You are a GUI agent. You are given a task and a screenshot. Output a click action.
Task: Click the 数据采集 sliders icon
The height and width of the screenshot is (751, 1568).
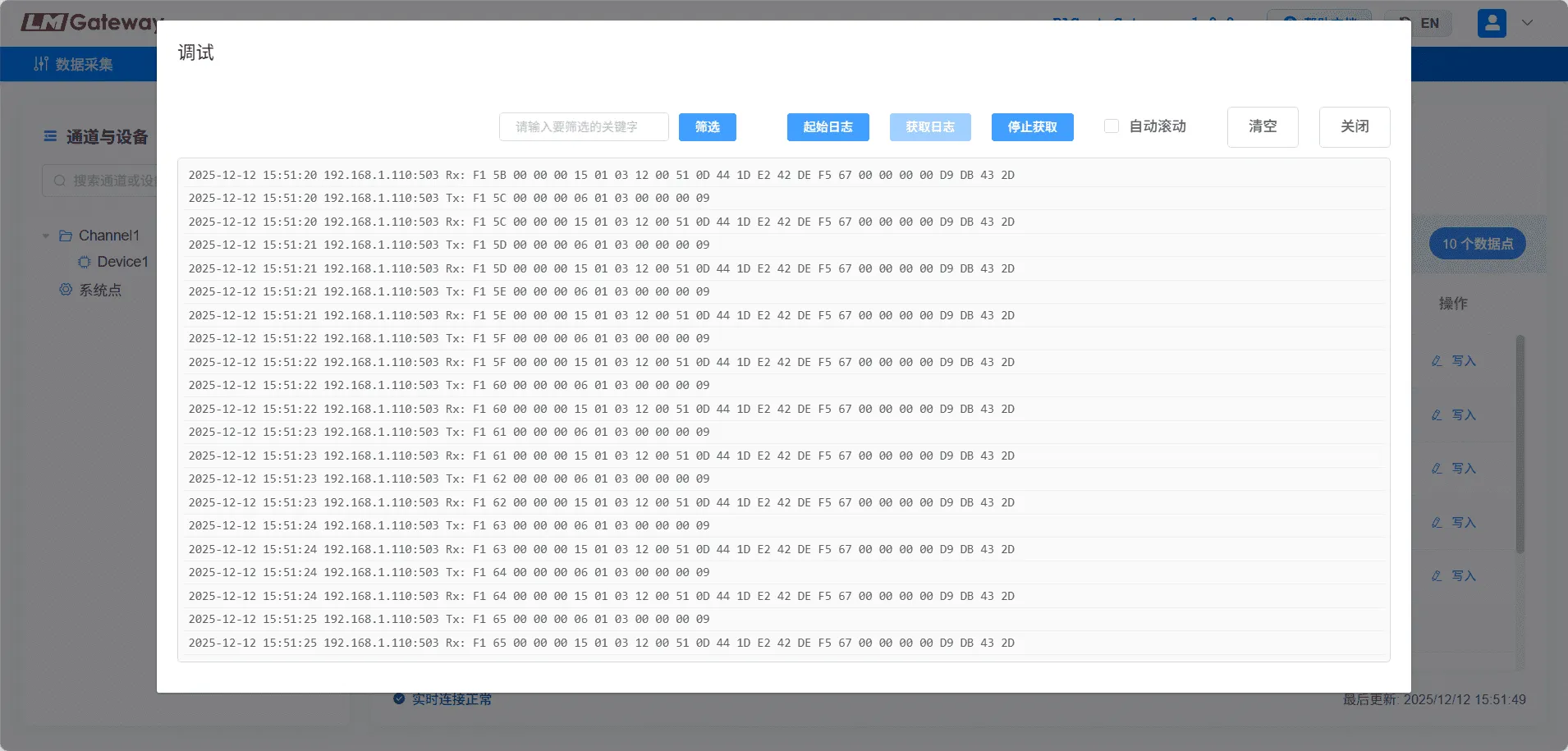click(x=41, y=64)
